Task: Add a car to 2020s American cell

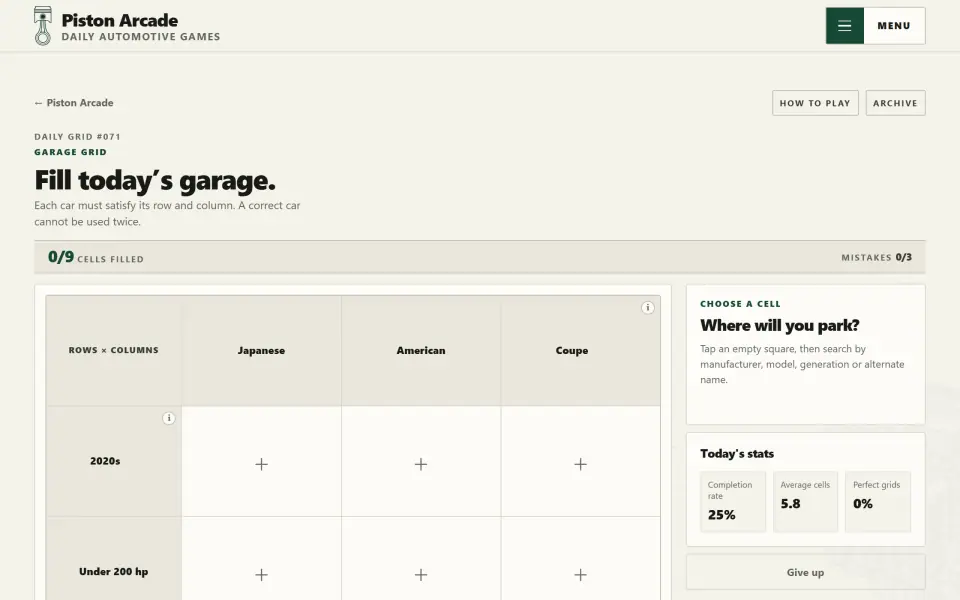Action: (x=421, y=463)
